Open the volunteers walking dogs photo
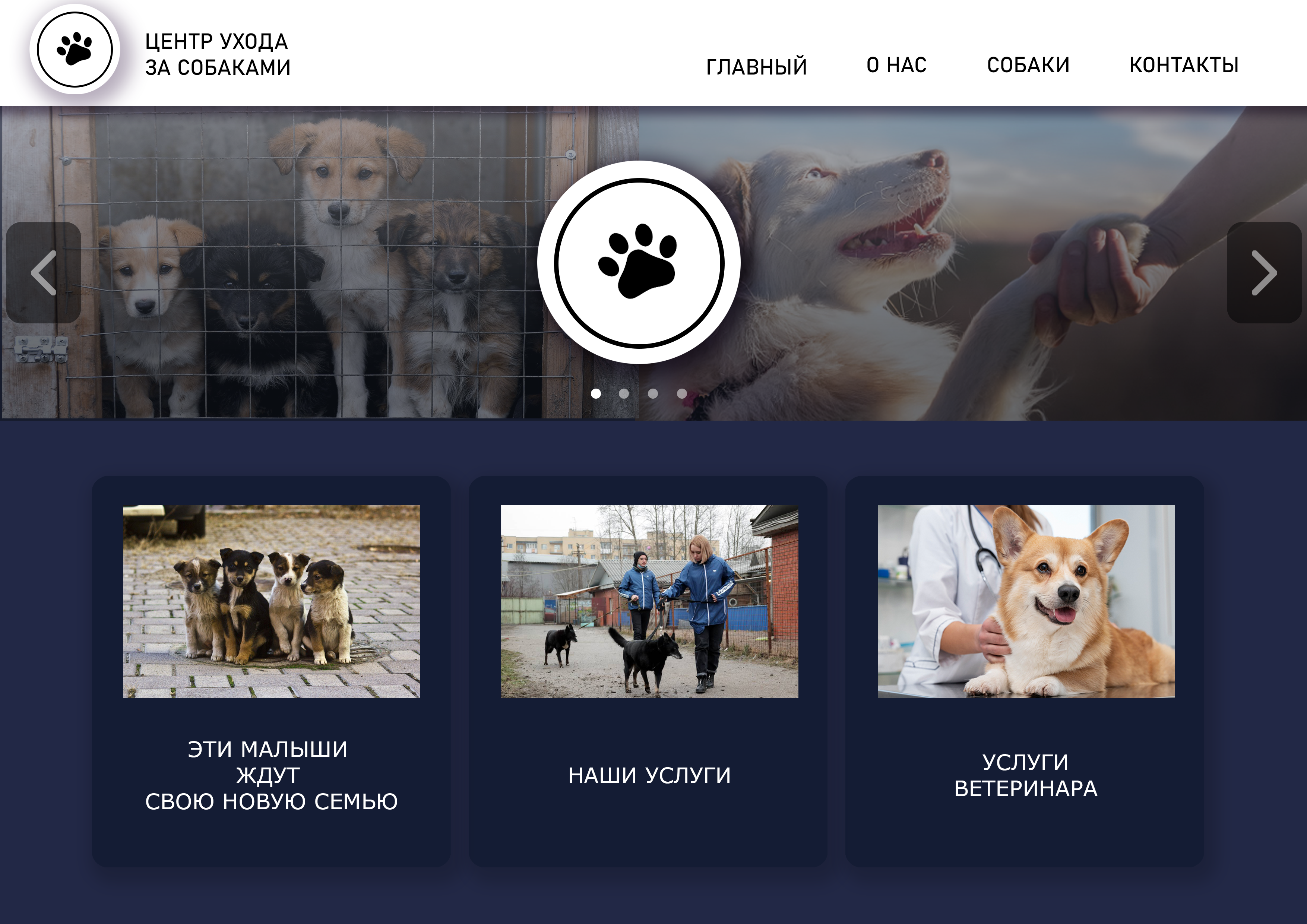Image resolution: width=1307 pixels, height=924 pixels. pos(649,601)
